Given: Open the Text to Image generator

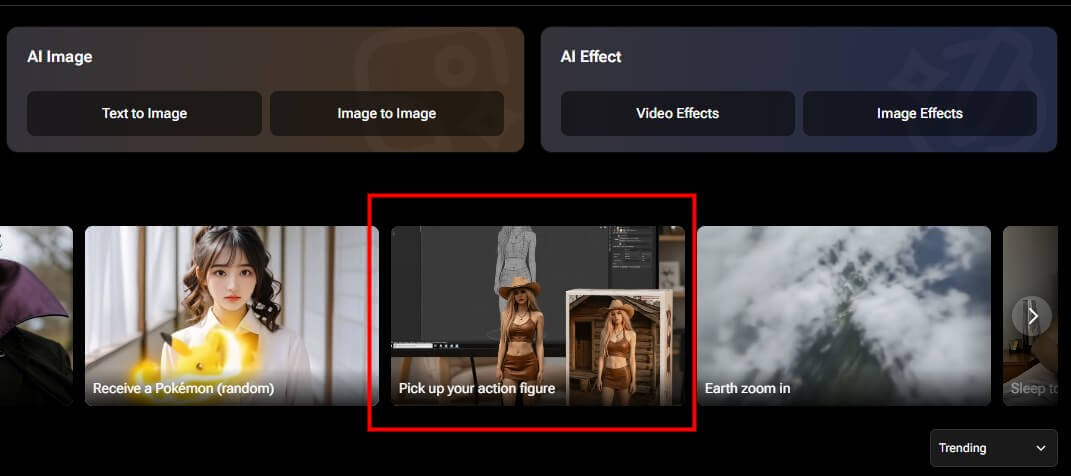Looking at the screenshot, I should click(x=144, y=113).
